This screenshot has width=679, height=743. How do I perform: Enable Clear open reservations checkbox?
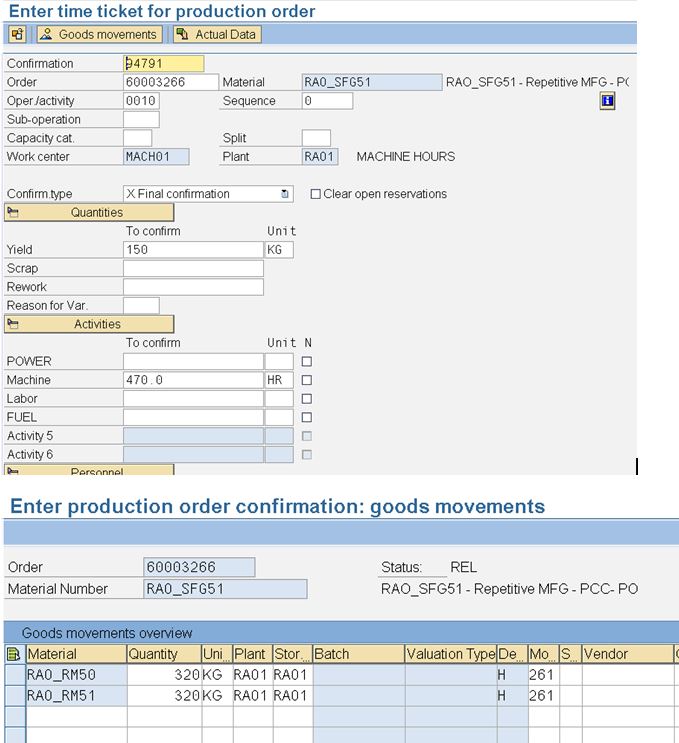pos(315,194)
